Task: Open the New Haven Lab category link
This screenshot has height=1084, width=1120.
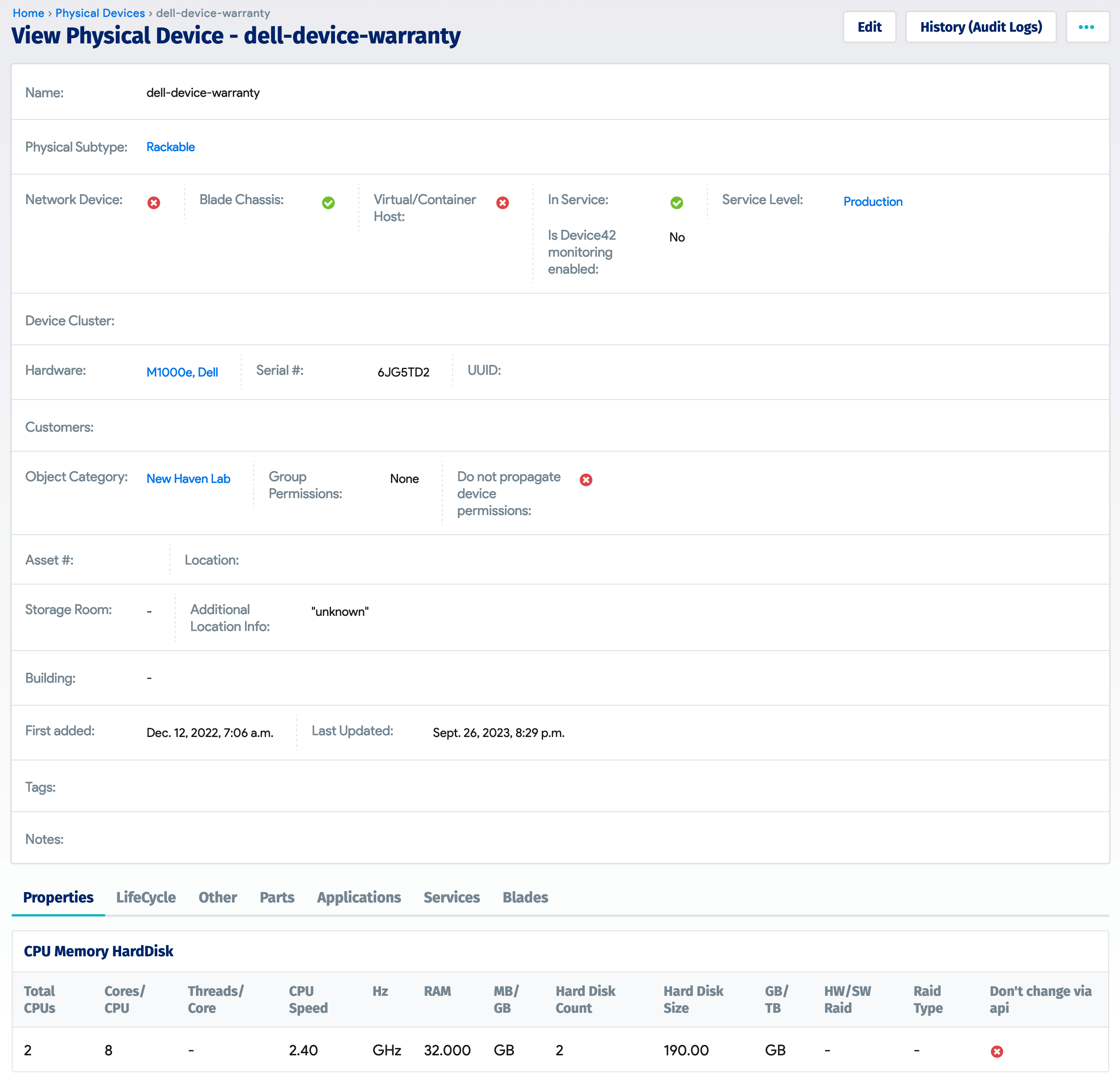Action: pos(188,479)
